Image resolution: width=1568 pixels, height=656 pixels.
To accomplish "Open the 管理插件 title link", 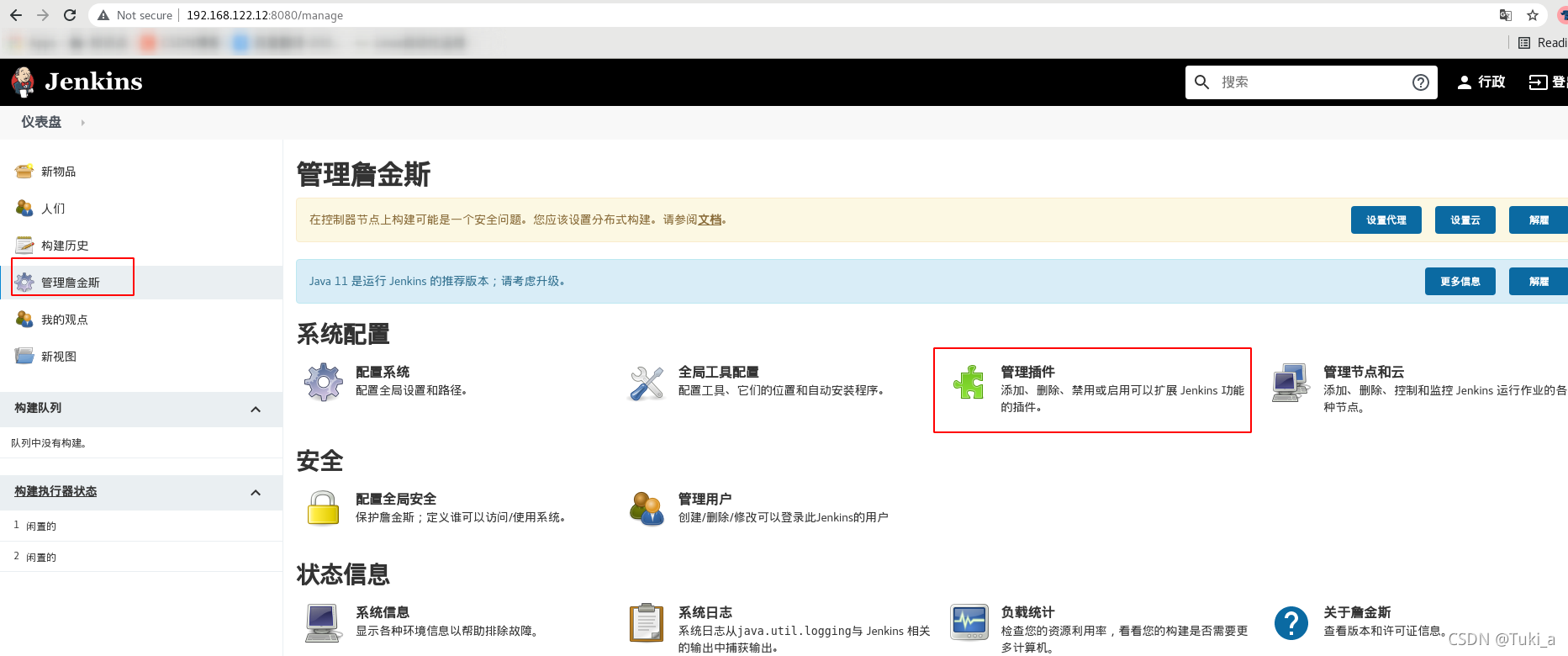I will (x=1027, y=372).
